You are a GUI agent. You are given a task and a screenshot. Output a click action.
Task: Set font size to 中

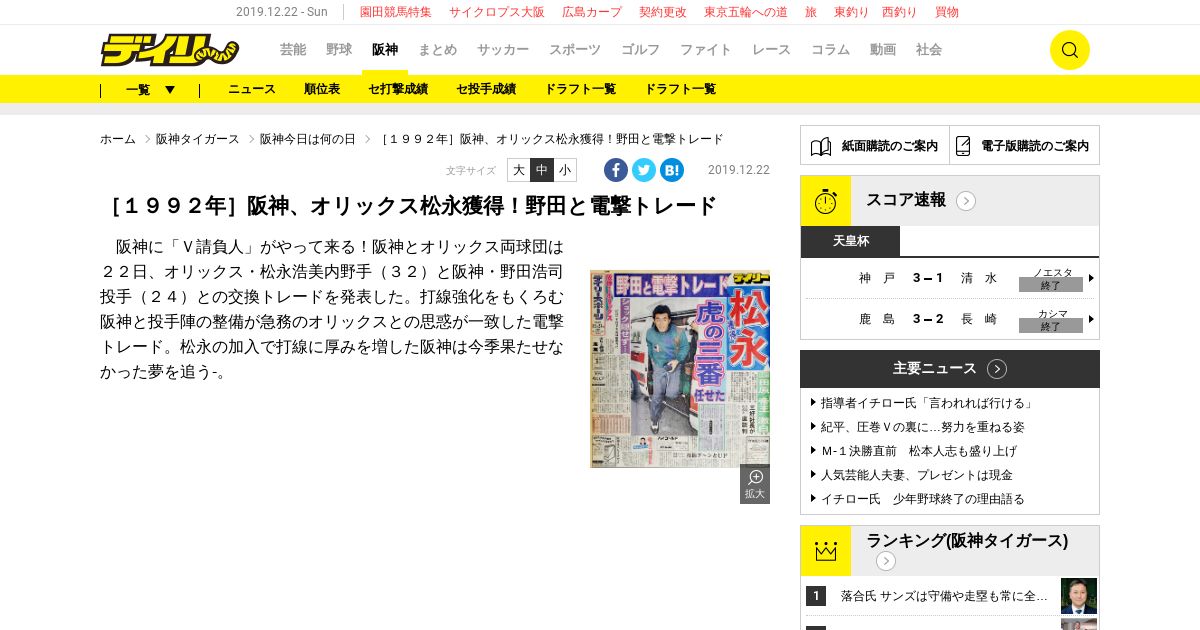542,170
